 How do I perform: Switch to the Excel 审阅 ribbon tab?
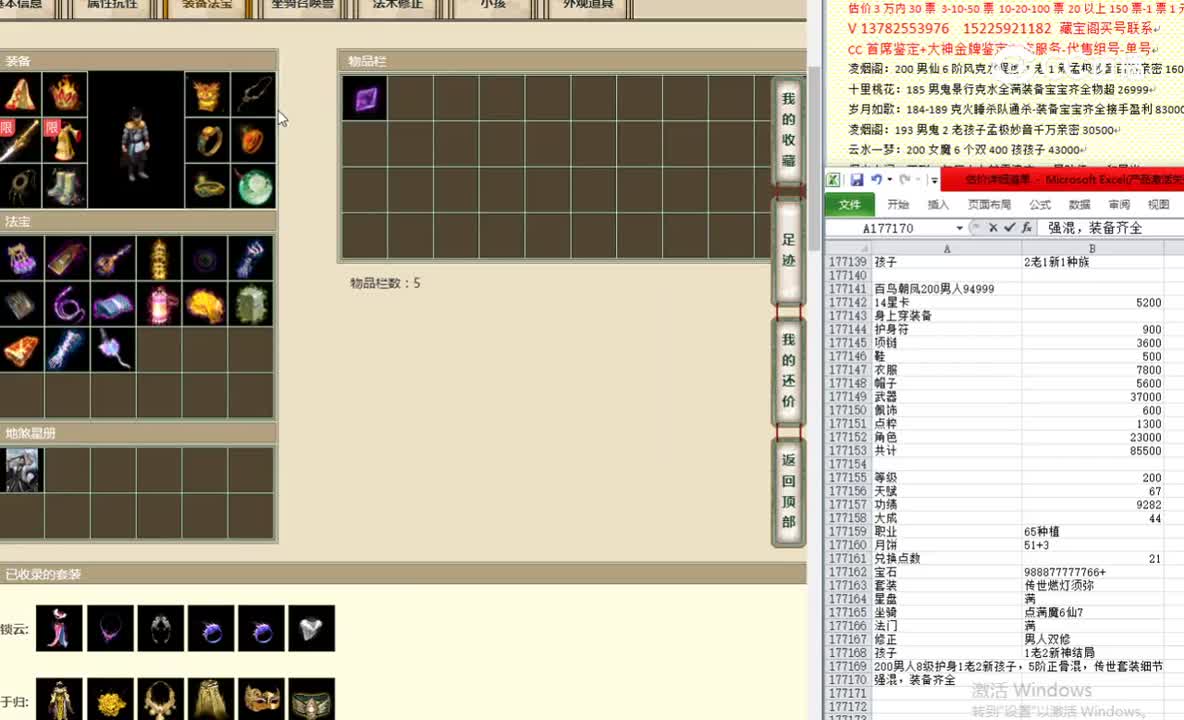tap(1119, 205)
